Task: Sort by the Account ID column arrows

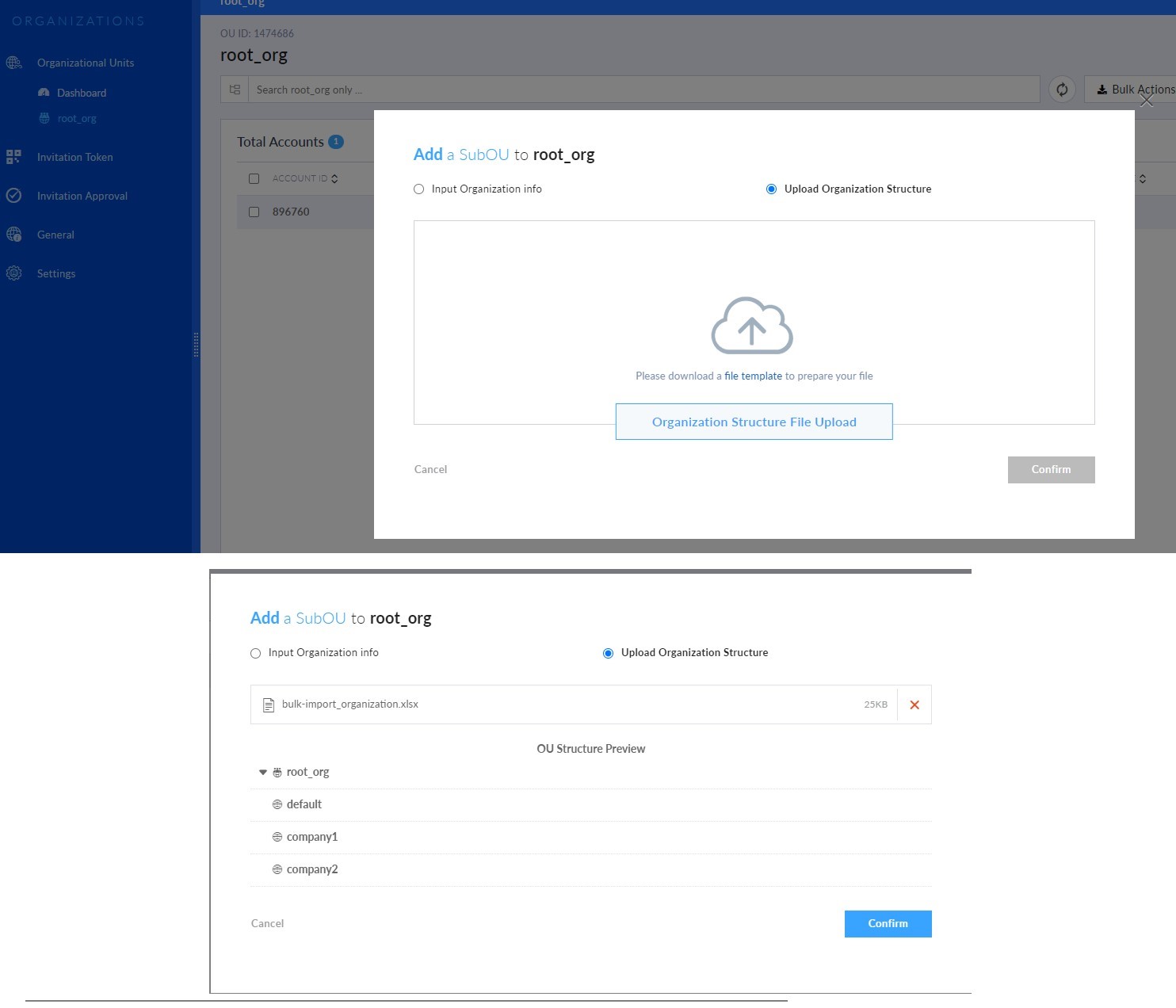Action: (334, 178)
